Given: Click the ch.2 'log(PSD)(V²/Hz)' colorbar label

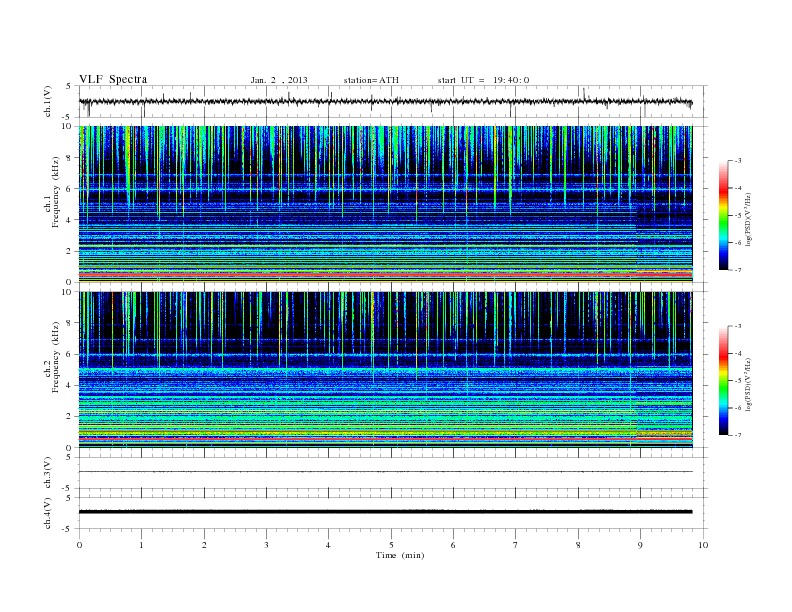Looking at the screenshot, I should [x=748, y=384].
